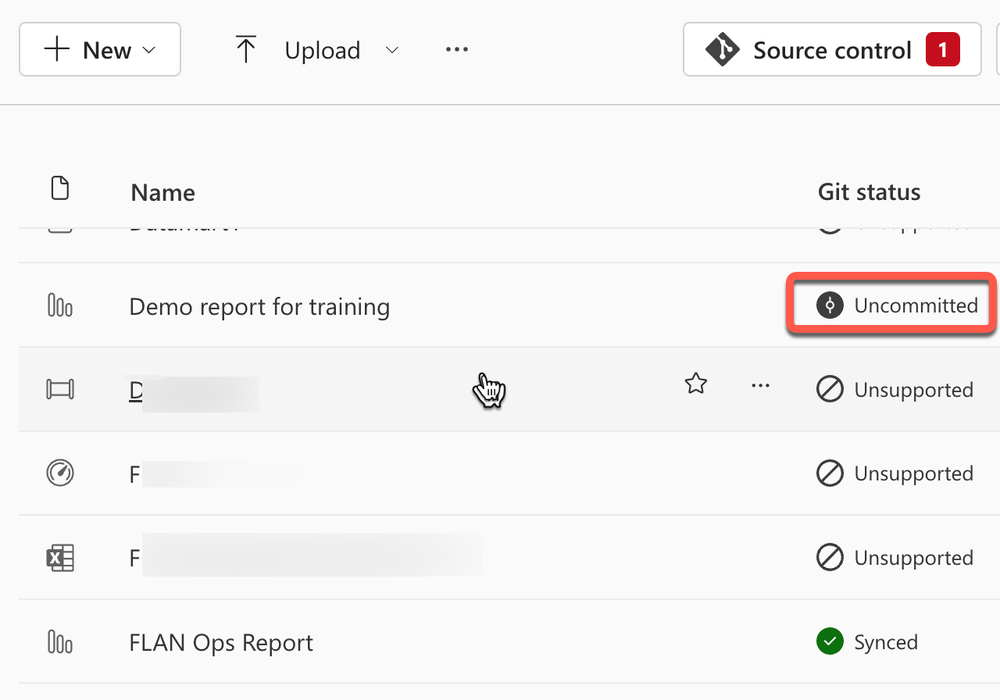Open the toolbar overflow menu
This screenshot has height=700, width=1000.
[x=456, y=49]
